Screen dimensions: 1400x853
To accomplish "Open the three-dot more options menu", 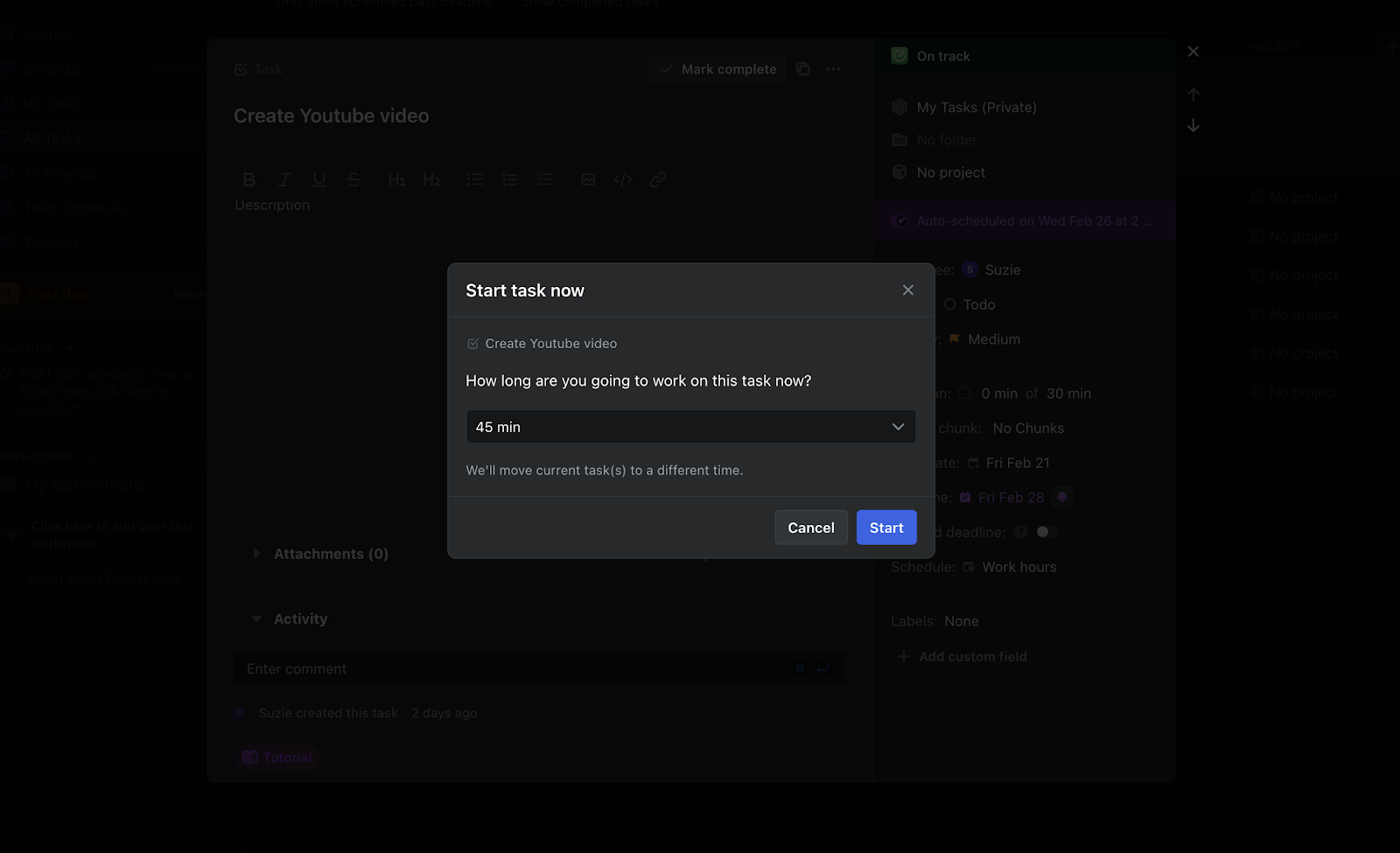I will click(x=833, y=69).
